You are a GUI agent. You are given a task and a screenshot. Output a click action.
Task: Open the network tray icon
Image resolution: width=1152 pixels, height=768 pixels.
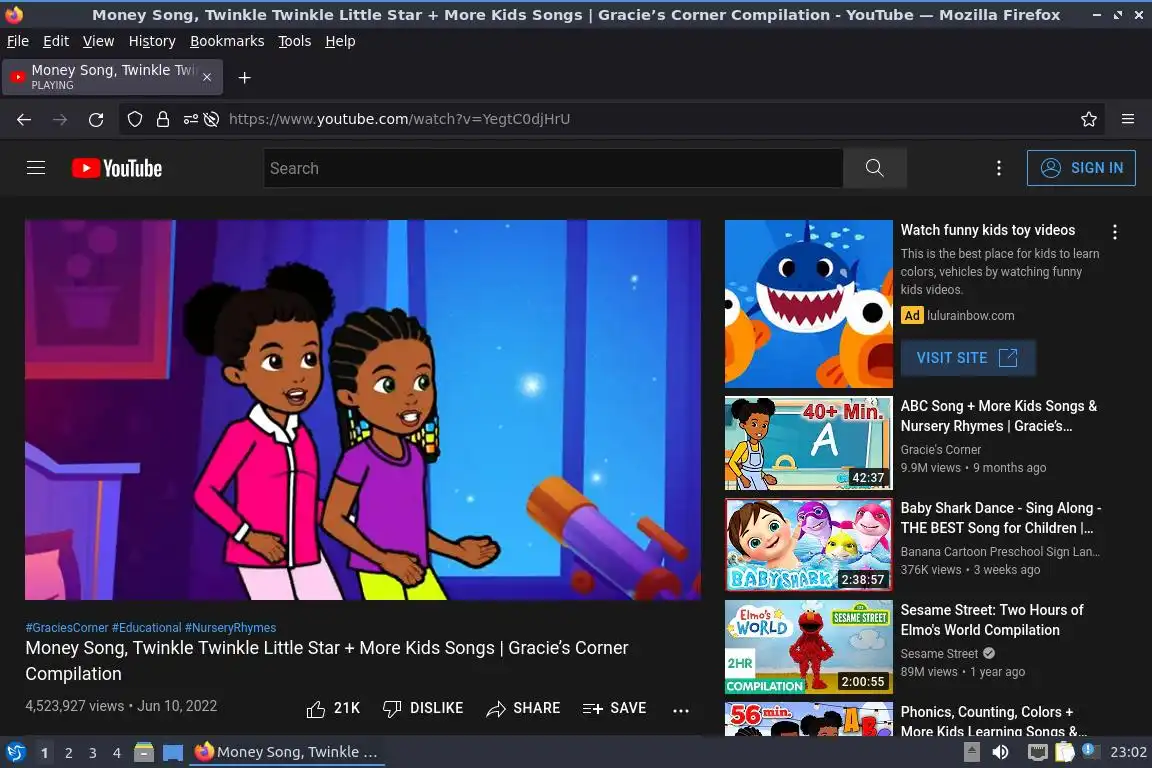coord(1037,752)
